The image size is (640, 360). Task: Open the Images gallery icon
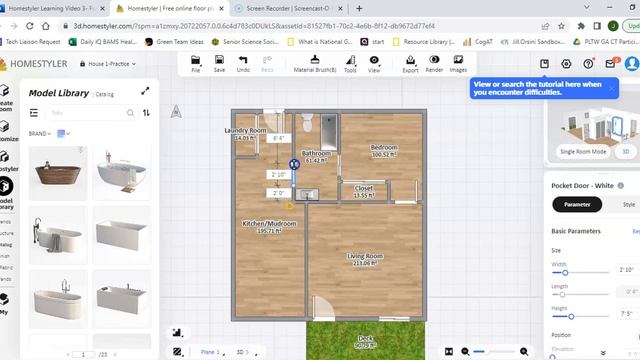(x=458, y=64)
